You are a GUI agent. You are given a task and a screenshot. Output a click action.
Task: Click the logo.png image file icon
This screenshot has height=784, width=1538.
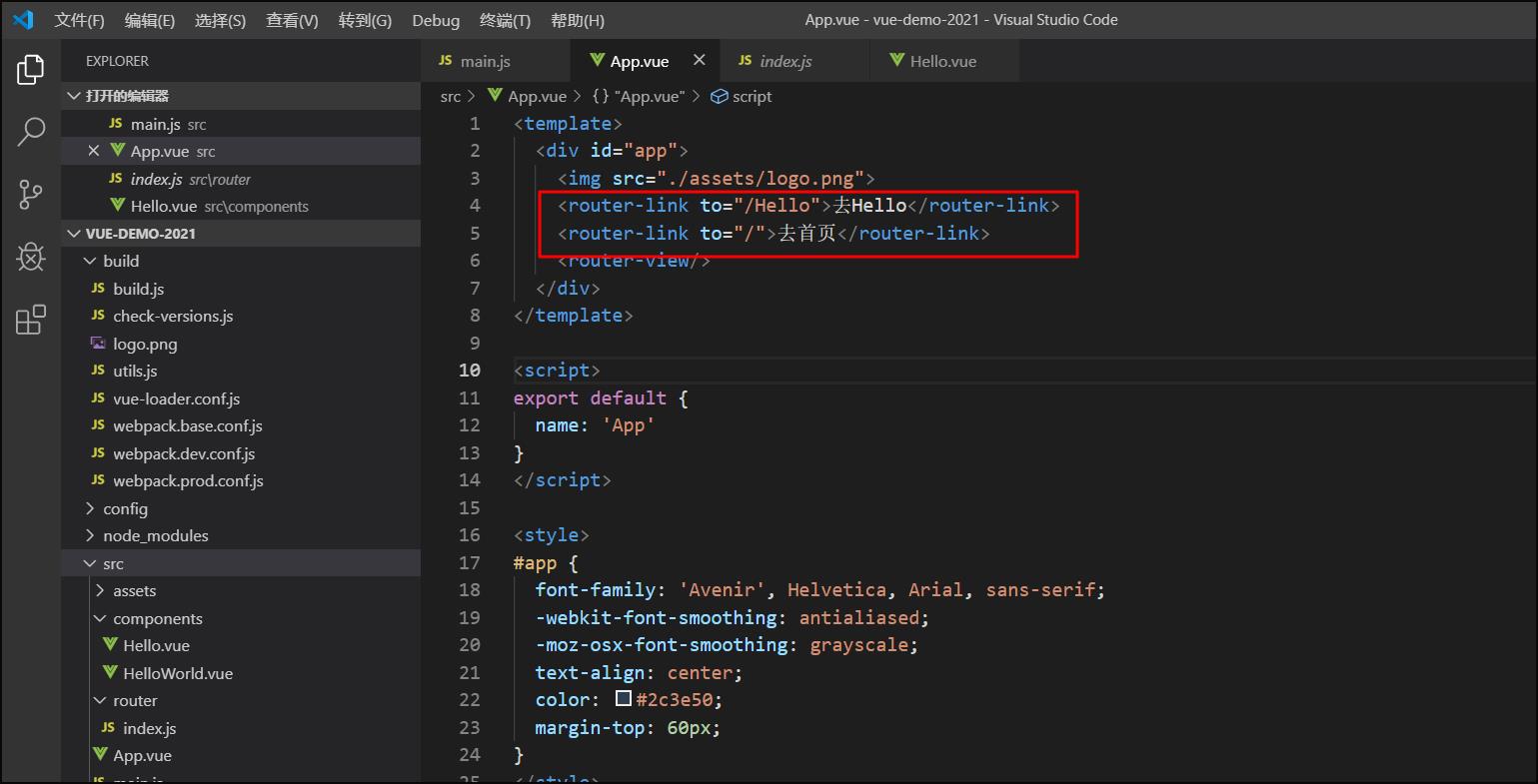pyautogui.click(x=97, y=344)
